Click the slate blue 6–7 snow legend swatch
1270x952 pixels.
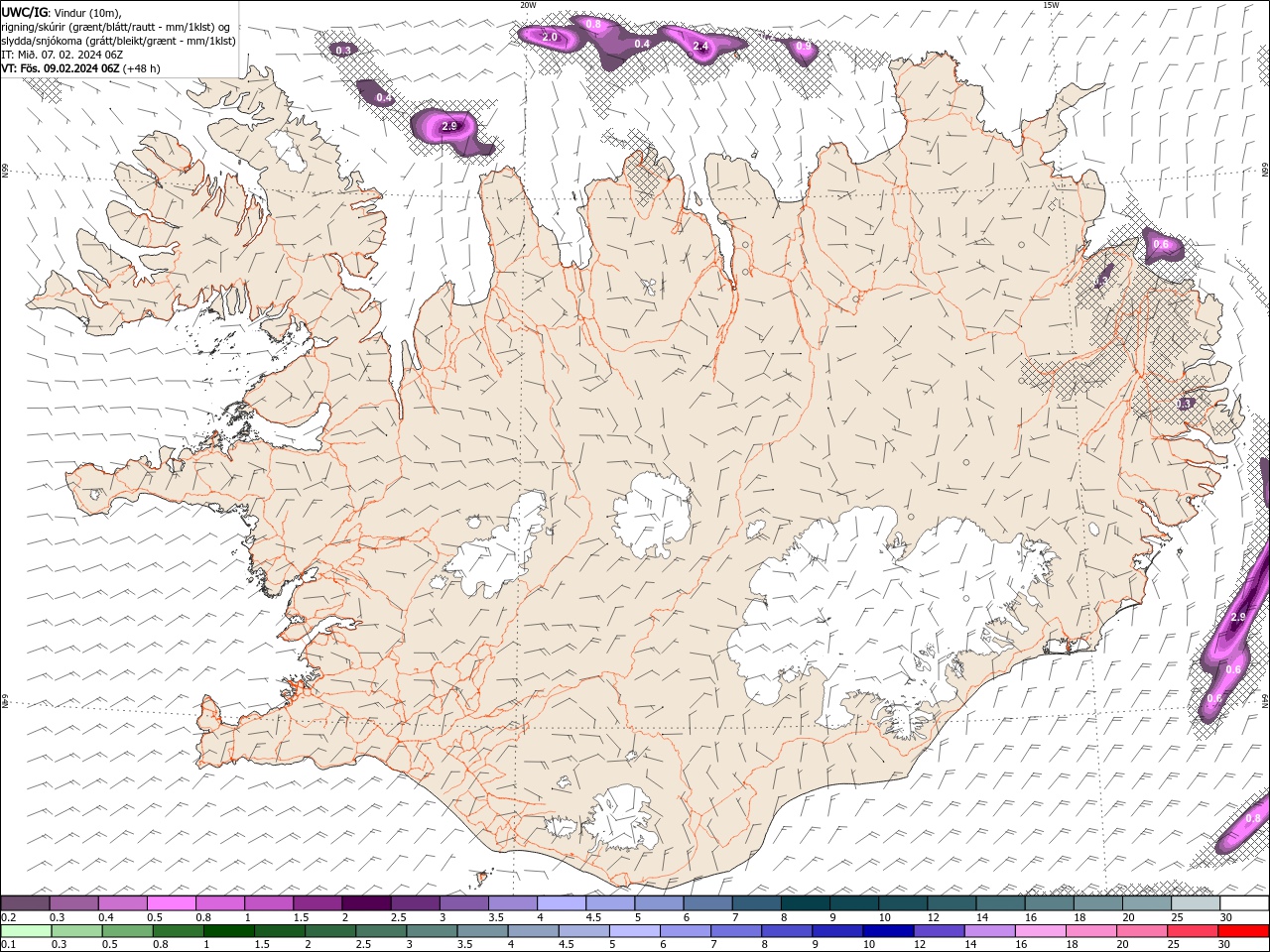coord(707,903)
